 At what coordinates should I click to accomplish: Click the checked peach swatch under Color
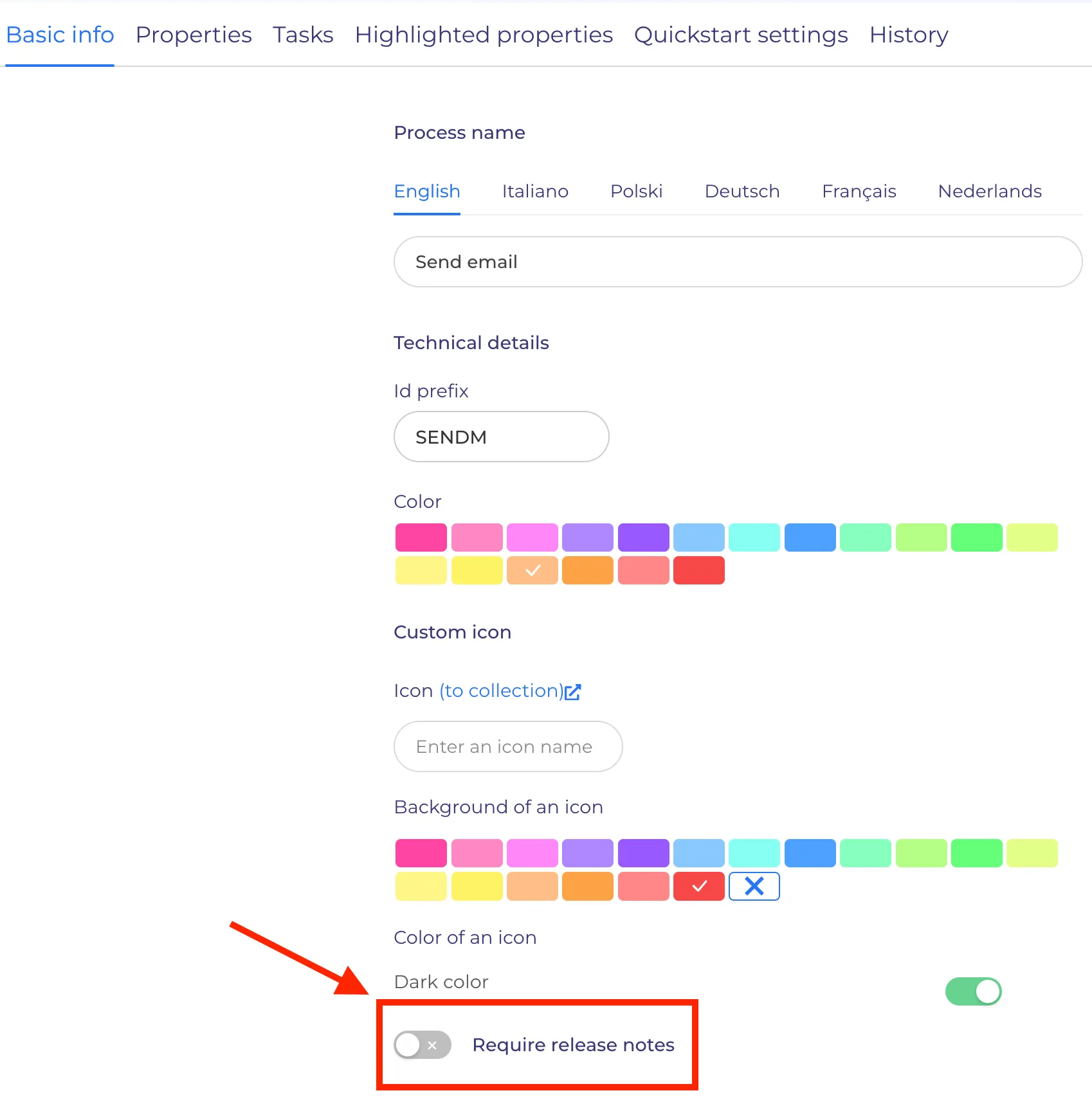[x=532, y=570]
